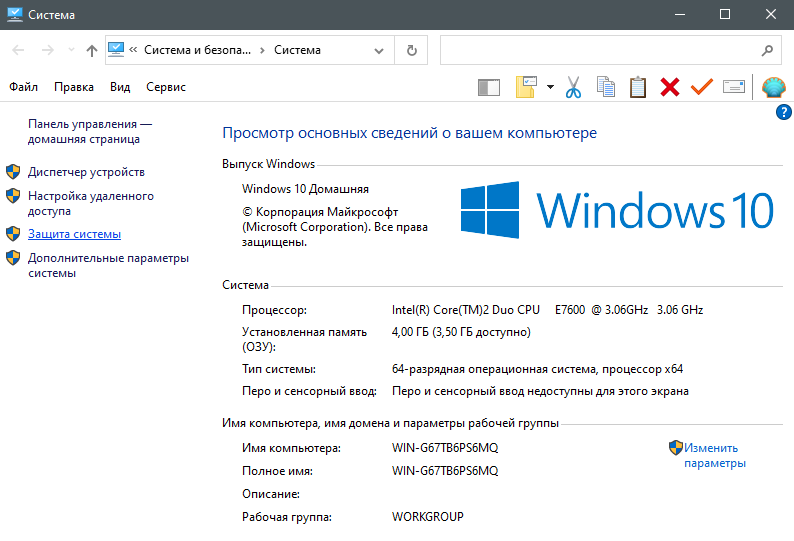
Task: Open Диспетчер устройств link
Action: coord(86,172)
